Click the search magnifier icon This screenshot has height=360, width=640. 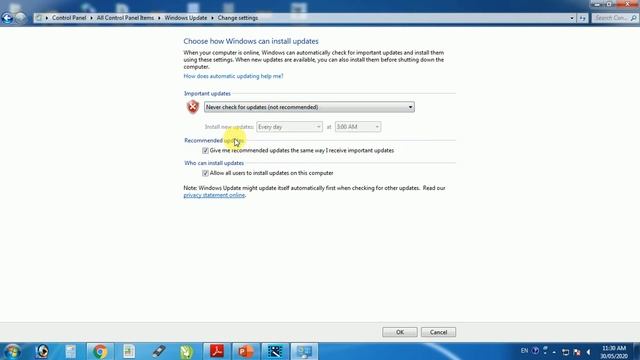pyautogui.click(x=633, y=18)
